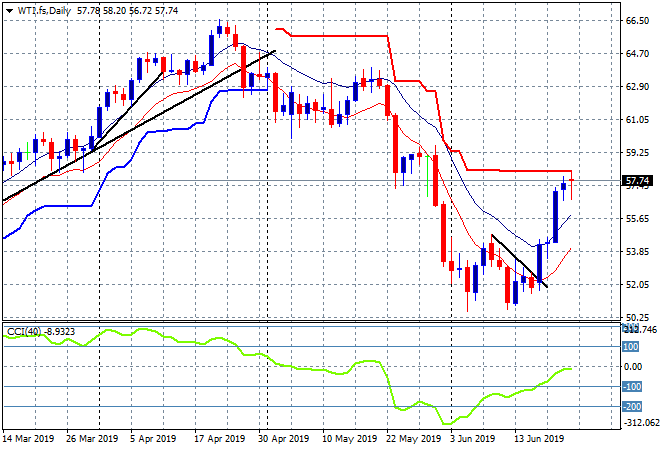Select the thick red resistance step line

pos(387,36)
